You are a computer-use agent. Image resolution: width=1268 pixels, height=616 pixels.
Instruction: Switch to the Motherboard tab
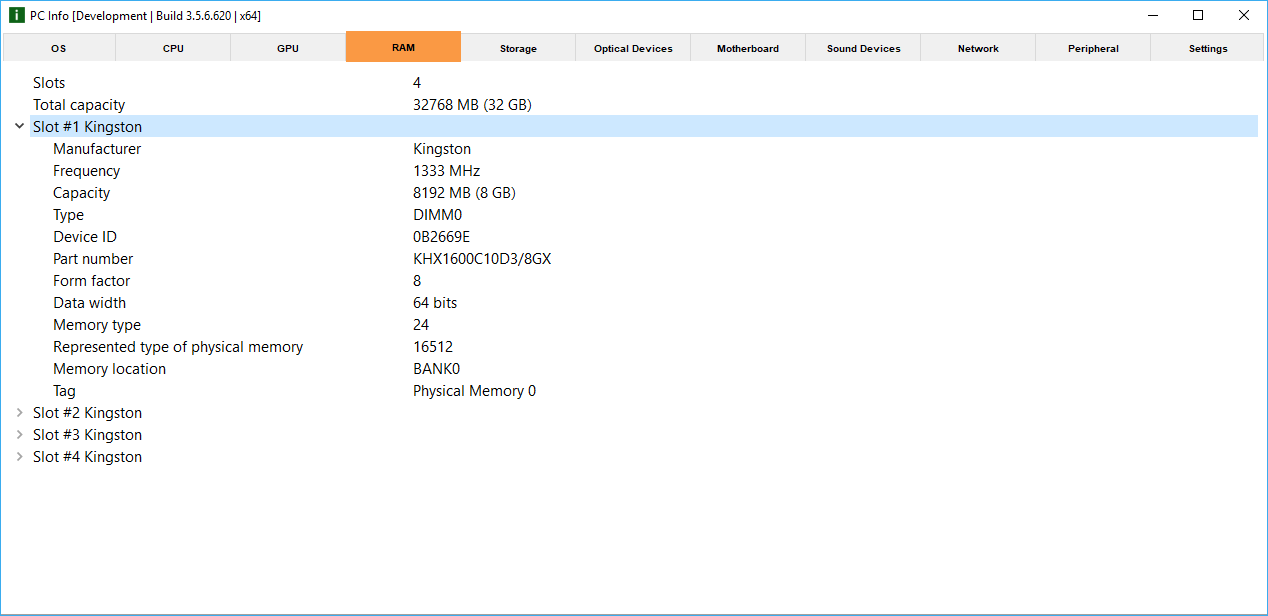click(x=748, y=48)
